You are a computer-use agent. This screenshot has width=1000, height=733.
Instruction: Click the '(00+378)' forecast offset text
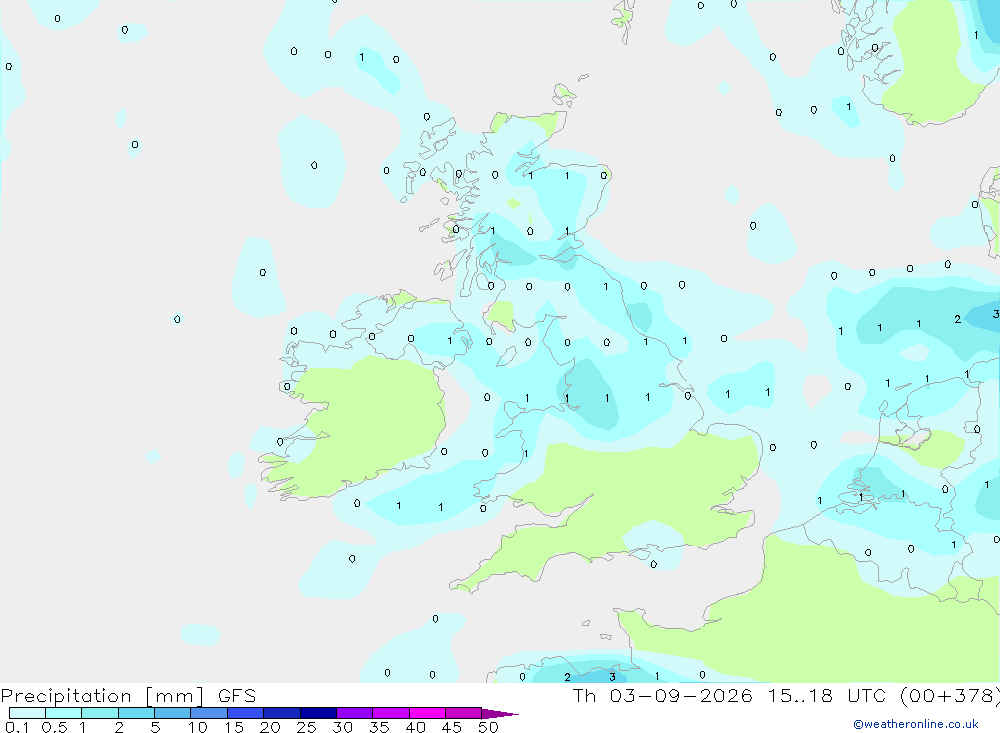point(950,696)
